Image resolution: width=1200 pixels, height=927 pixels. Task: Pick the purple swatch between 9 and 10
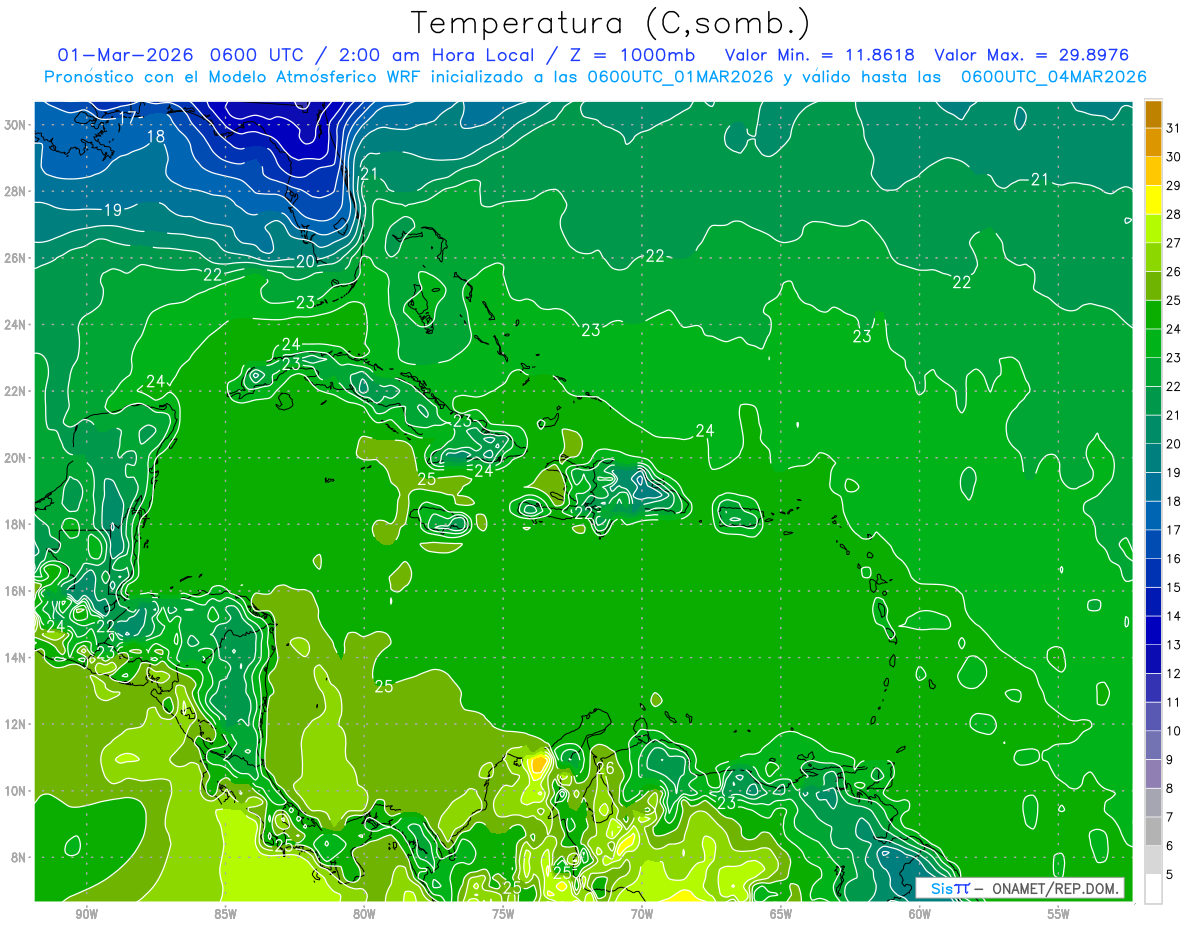(x=1153, y=745)
